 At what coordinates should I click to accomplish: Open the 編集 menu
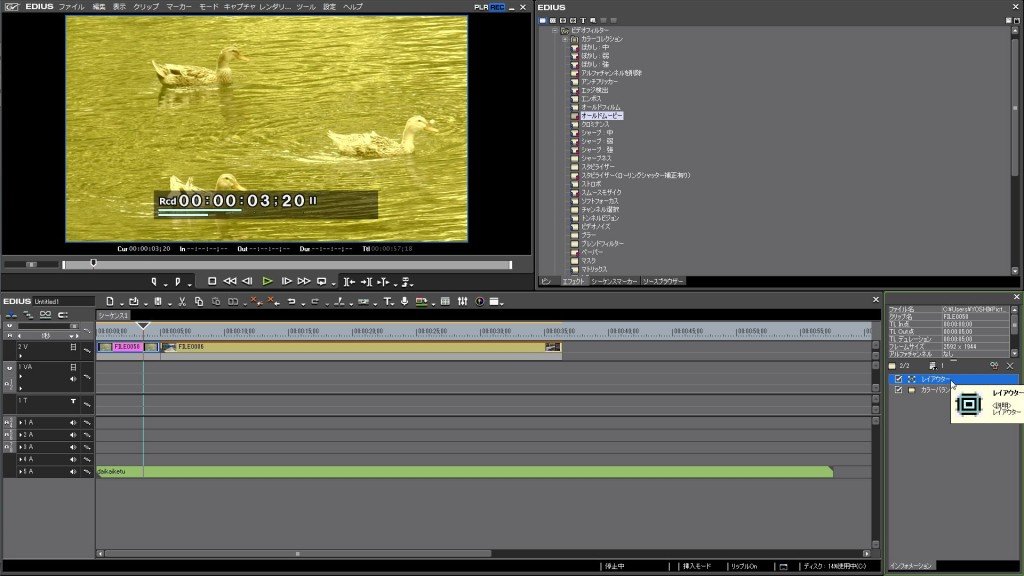(99, 7)
